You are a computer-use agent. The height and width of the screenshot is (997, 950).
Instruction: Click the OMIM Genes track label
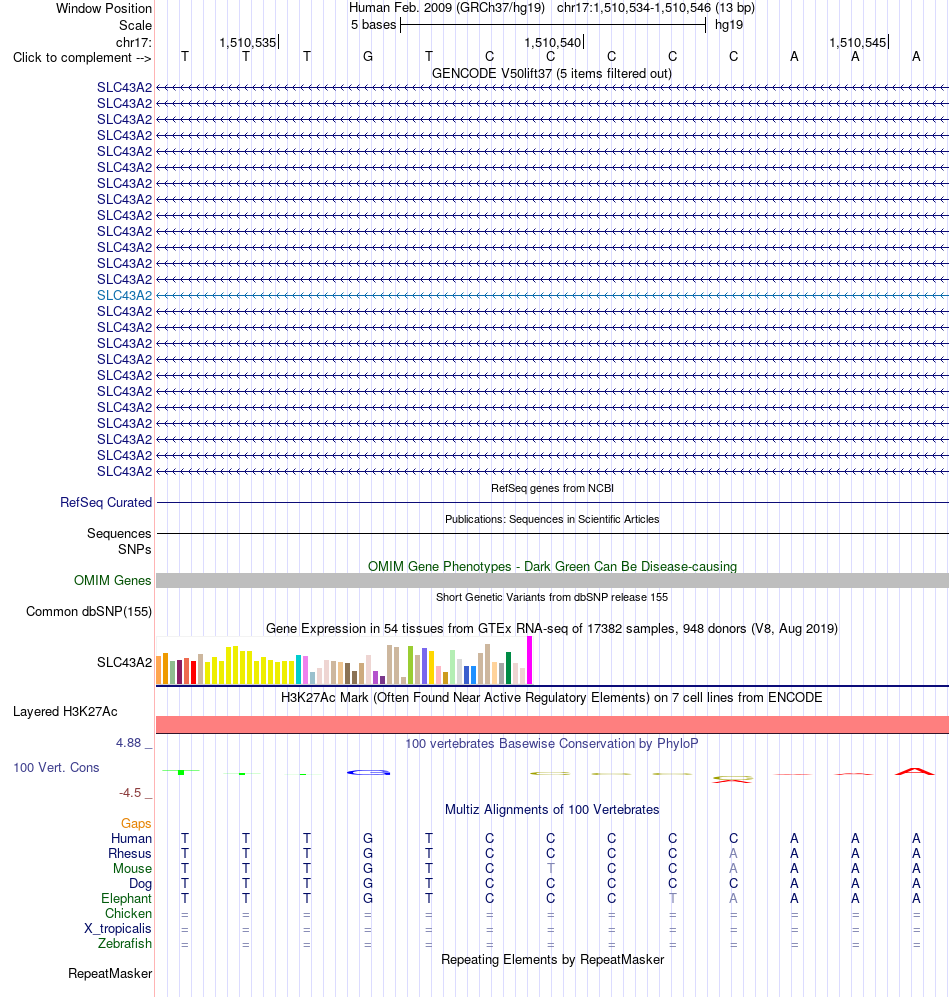112,581
